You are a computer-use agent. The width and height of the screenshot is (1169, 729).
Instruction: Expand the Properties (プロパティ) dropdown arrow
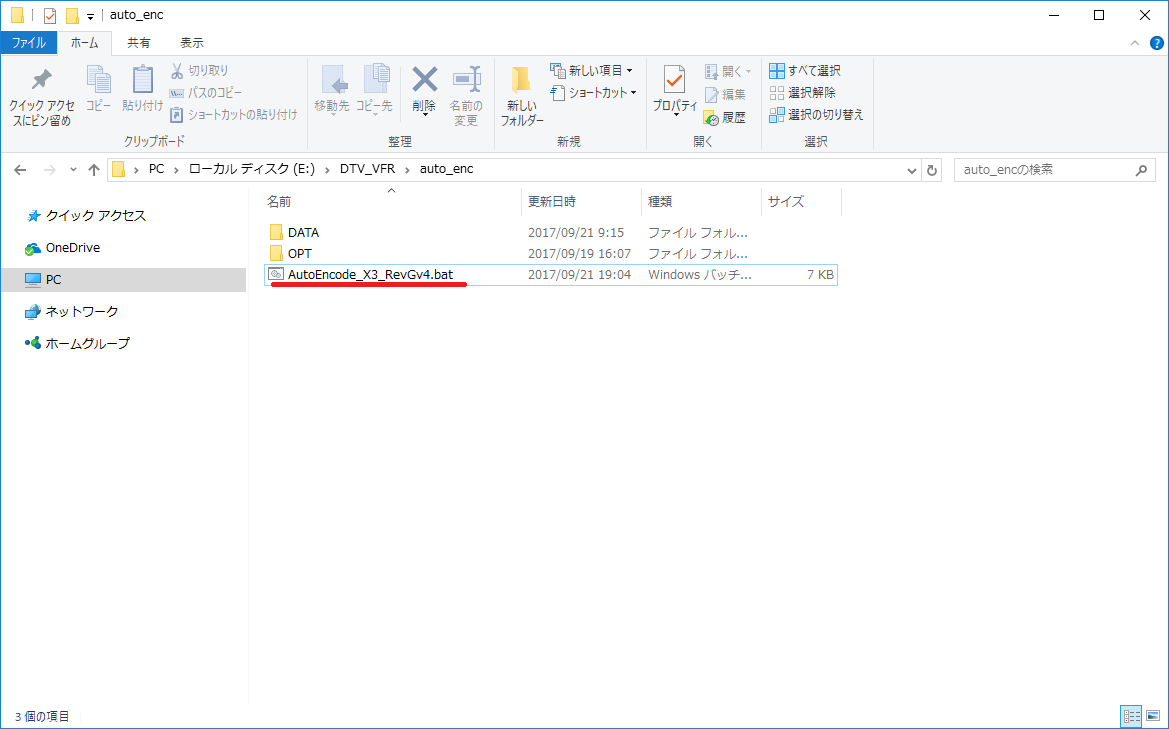(x=675, y=115)
